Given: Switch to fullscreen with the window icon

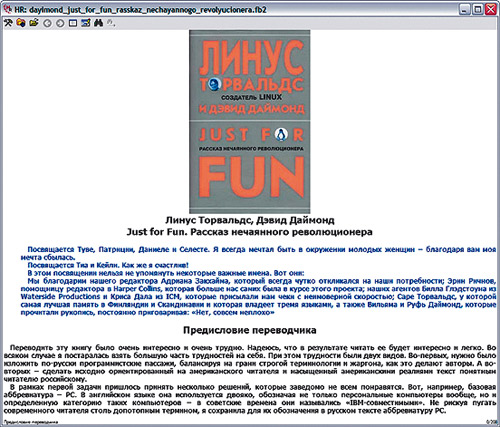Looking at the screenshot, I should (73, 23).
